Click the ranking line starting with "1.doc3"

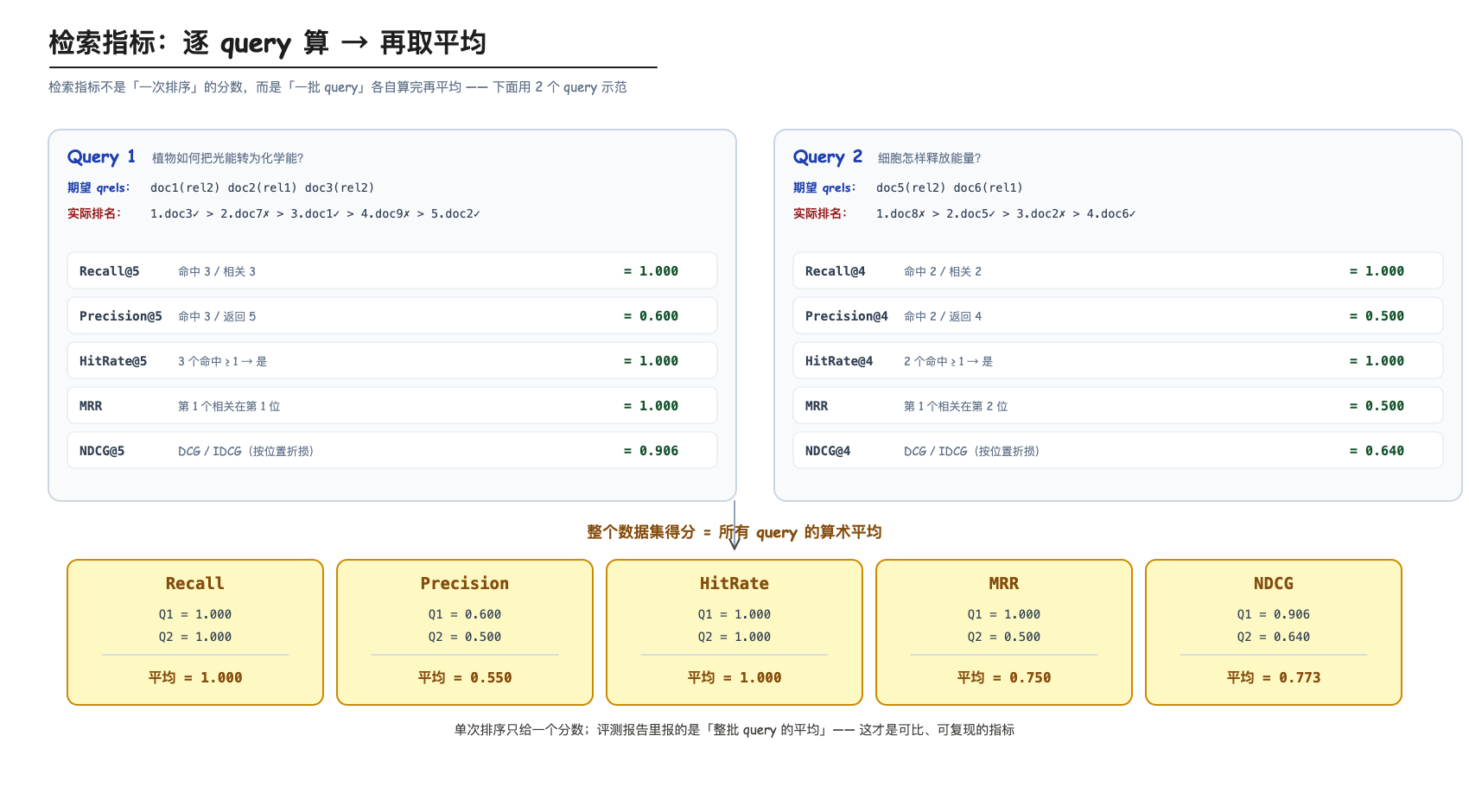pyautogui.click(x=315, y=213)
